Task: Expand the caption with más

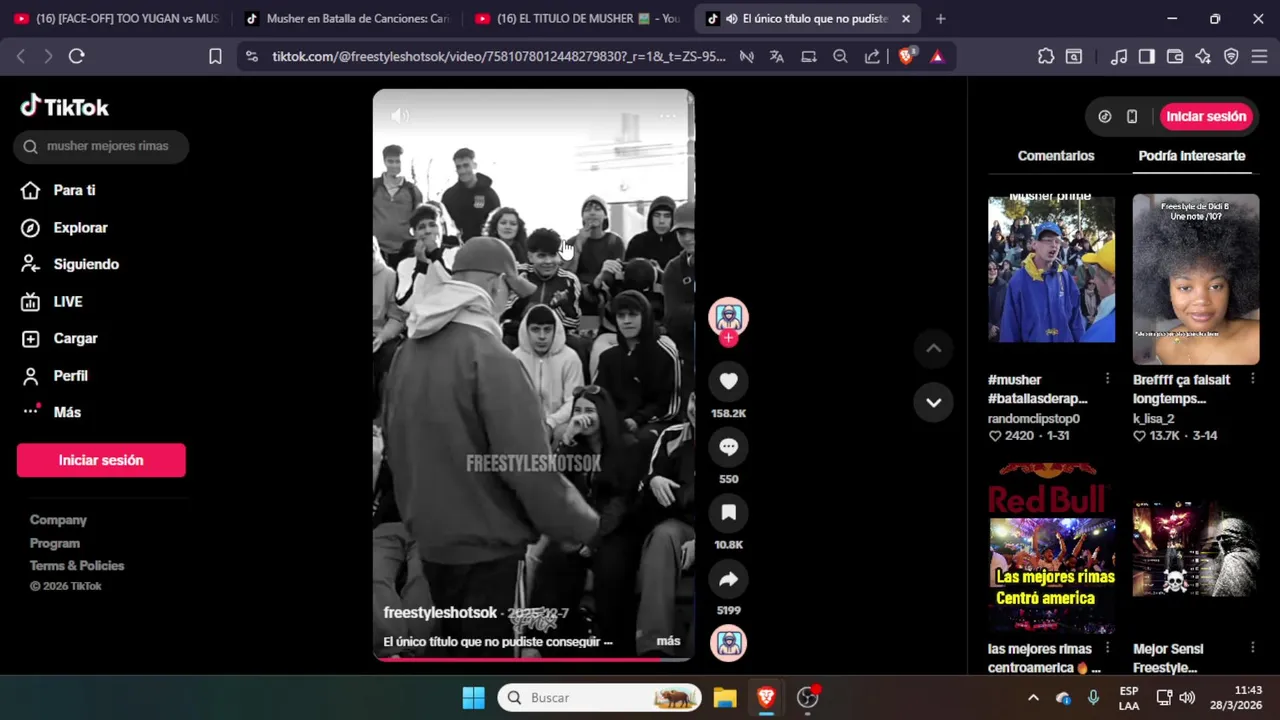Action: pos(668,641)
